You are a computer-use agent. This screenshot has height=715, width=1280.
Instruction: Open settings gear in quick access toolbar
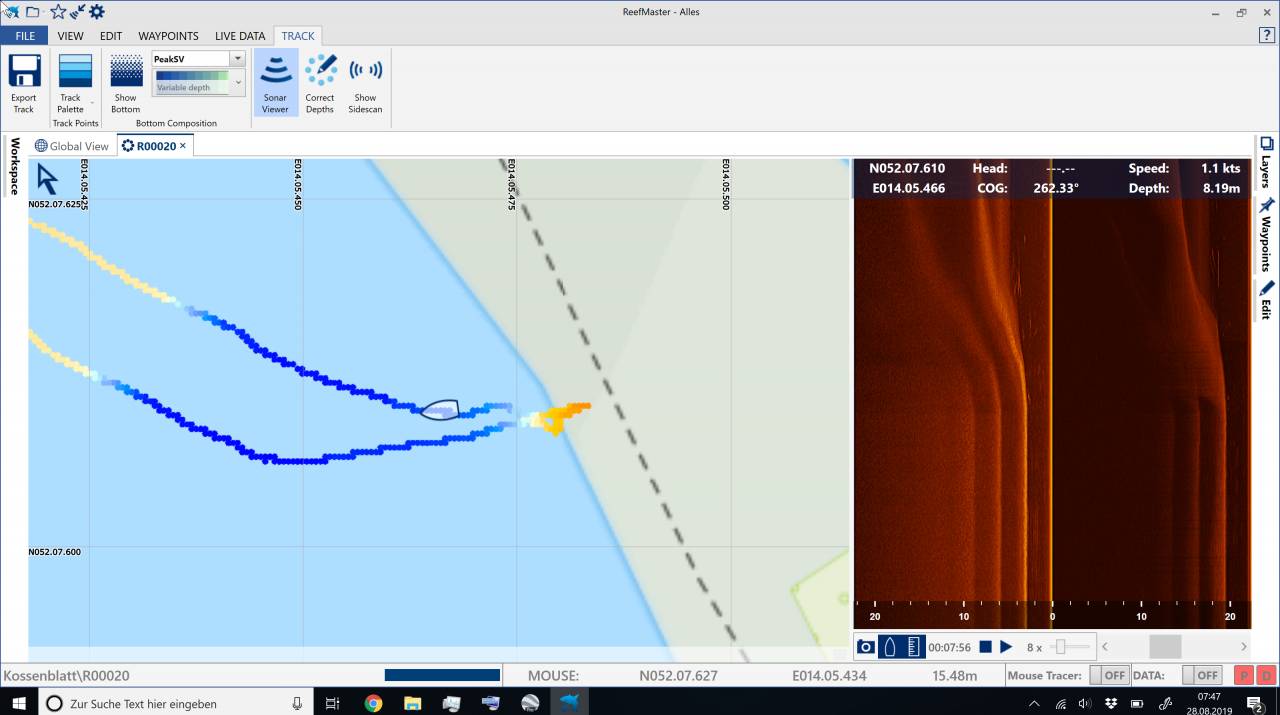97,12
